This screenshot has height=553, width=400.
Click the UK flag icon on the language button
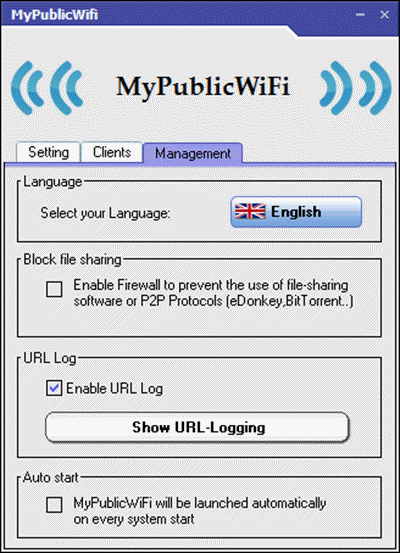pos(250,212)
